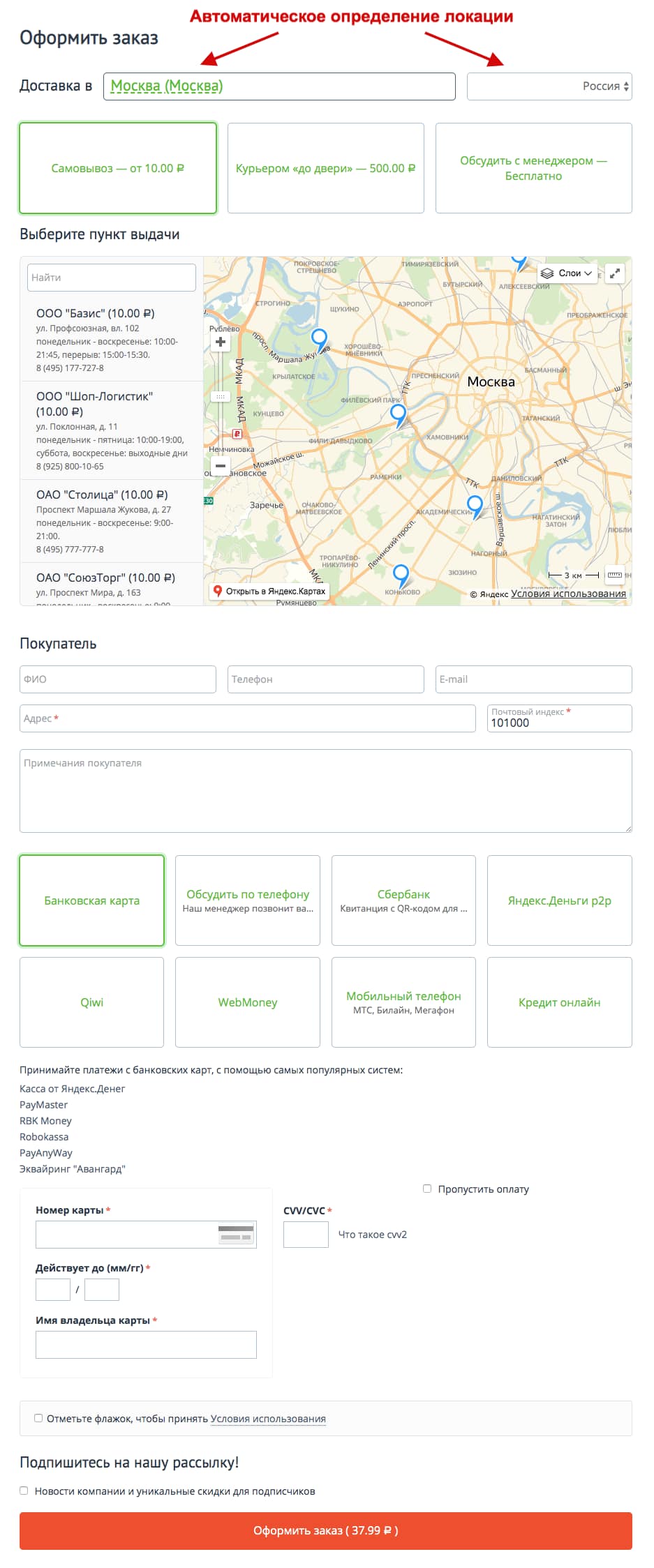Choose Курьером «до двери» delivery option
Image resolution: width=654 pixels, height=1568 pixels.
325,168
